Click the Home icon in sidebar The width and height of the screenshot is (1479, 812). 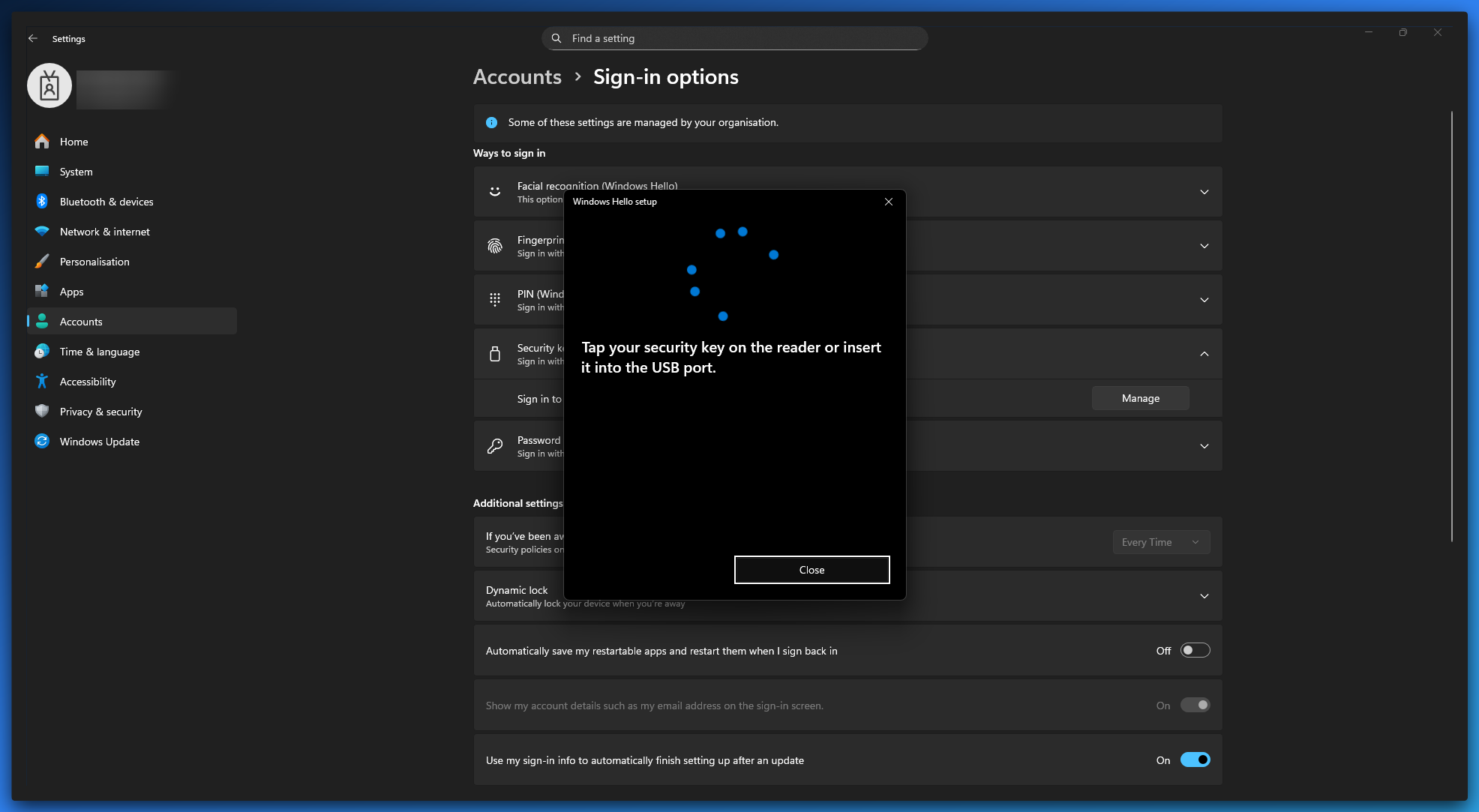(x=42, y=142)
